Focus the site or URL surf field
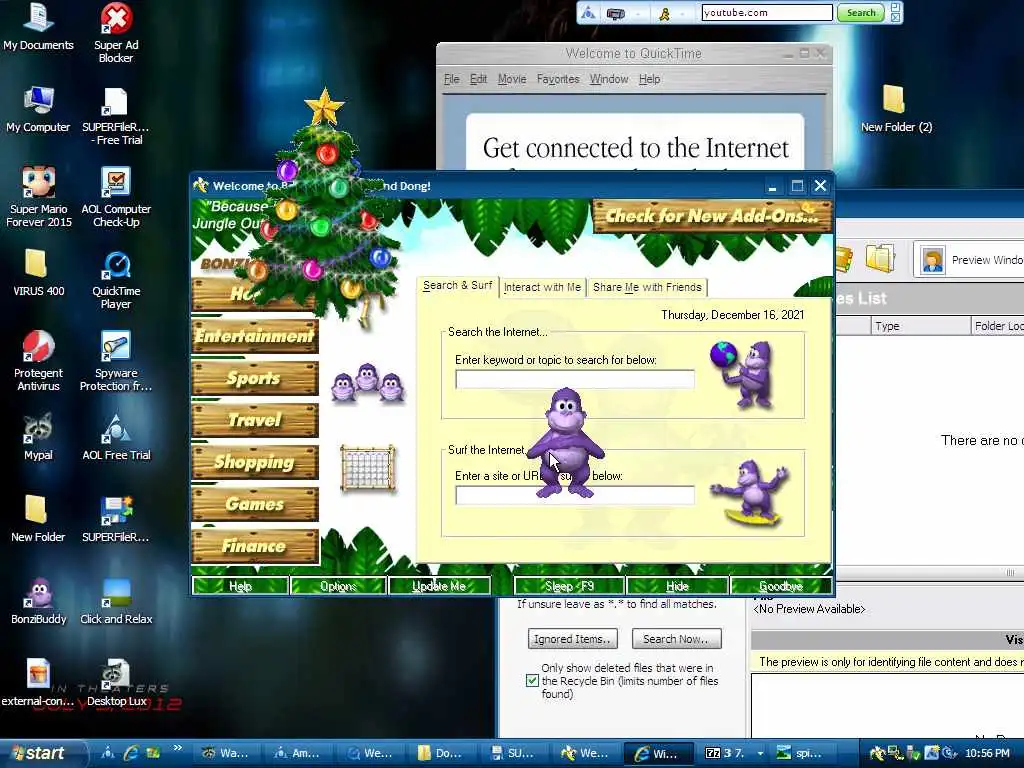The height and width of the screenshot is (768, 1024). click(x=575, y=495)
